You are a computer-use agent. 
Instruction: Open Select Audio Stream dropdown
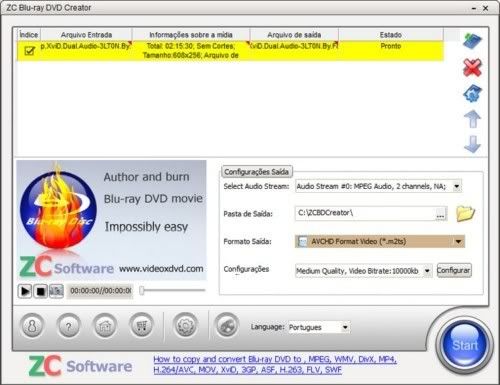coord(457,186)
